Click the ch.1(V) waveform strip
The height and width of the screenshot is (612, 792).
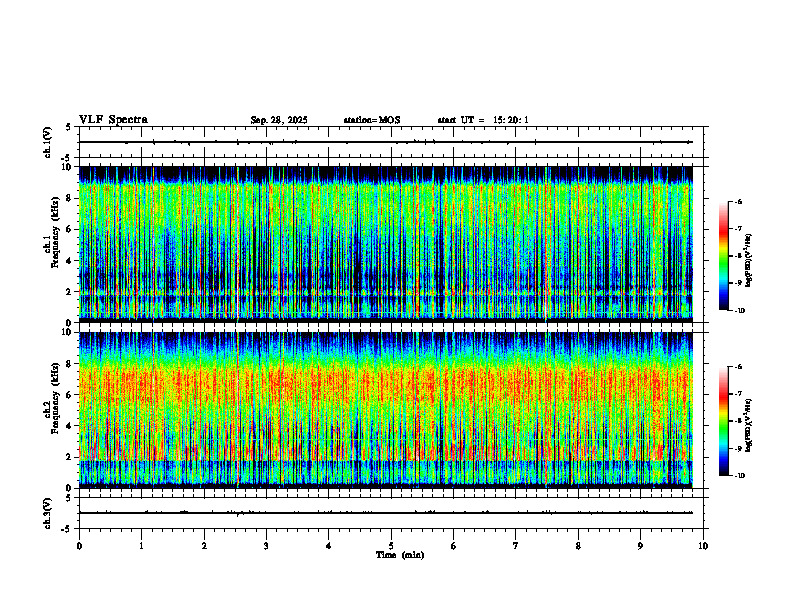point(391,142)
